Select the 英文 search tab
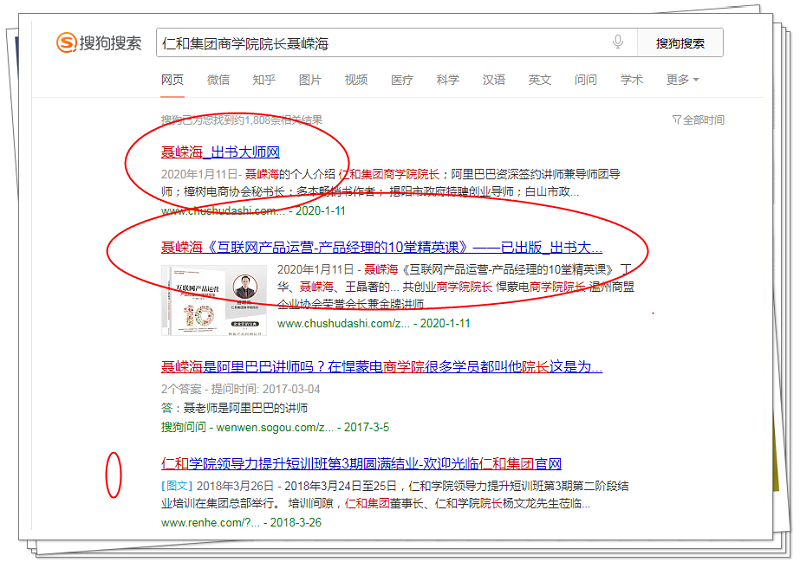Viewport: 800px width, 562px height. point(540,80)
